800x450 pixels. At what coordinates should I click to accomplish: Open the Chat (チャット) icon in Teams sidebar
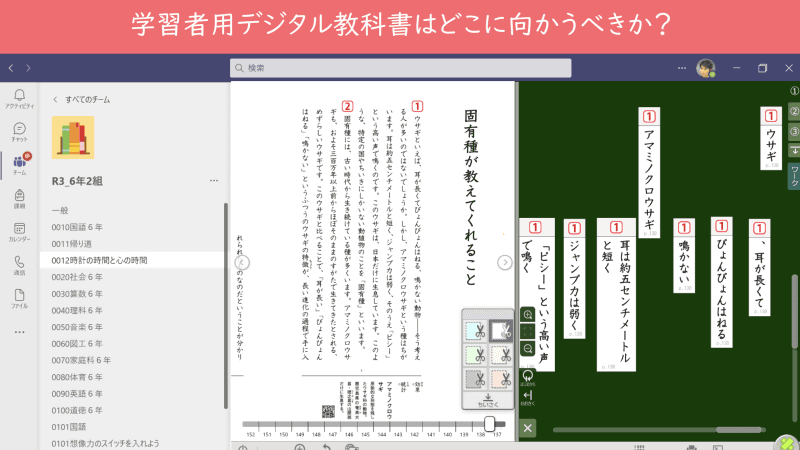point(19,132)
